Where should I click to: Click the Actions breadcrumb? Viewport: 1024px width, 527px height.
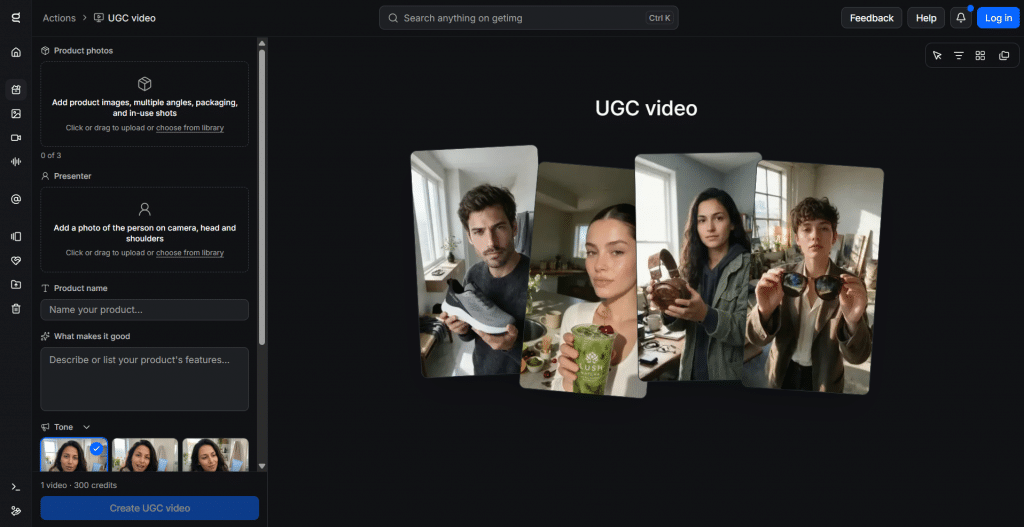tap(59, 18)
